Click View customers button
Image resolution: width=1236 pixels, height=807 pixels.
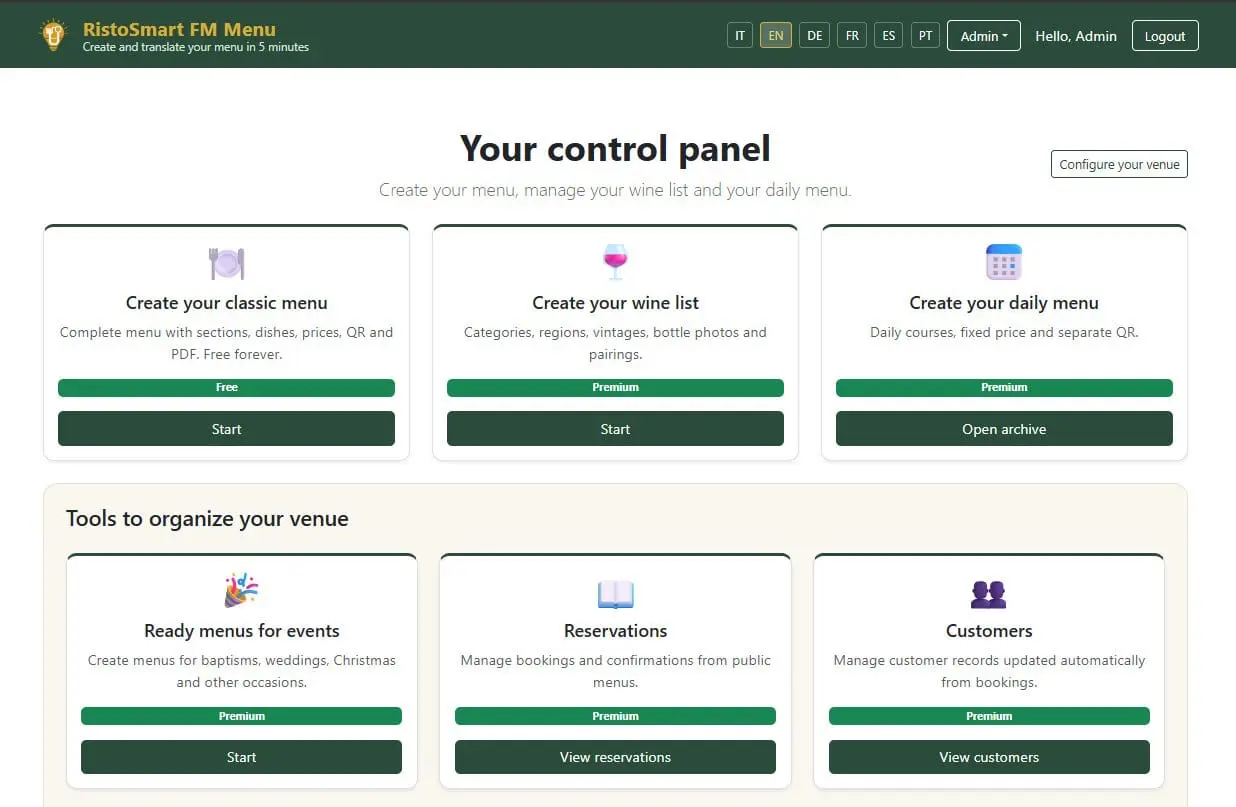click(x=989, y=757)
